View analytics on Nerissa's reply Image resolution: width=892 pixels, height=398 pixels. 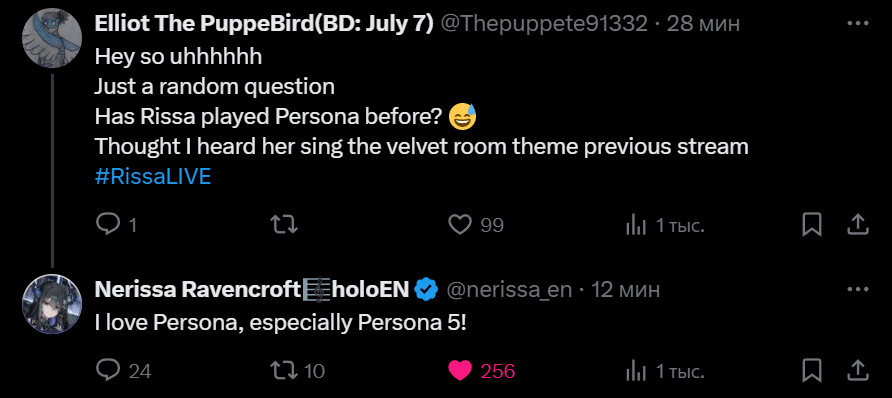(636, 371)
